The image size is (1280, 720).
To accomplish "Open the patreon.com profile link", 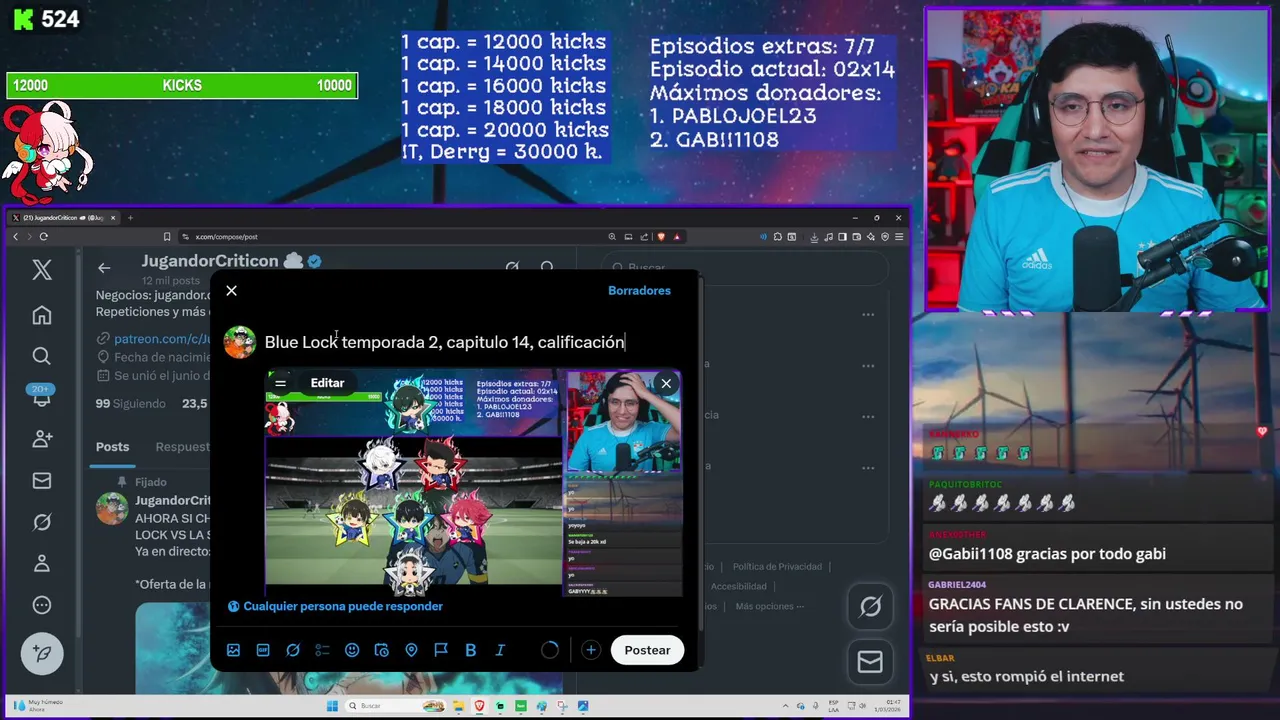I will tap(161, 339).
